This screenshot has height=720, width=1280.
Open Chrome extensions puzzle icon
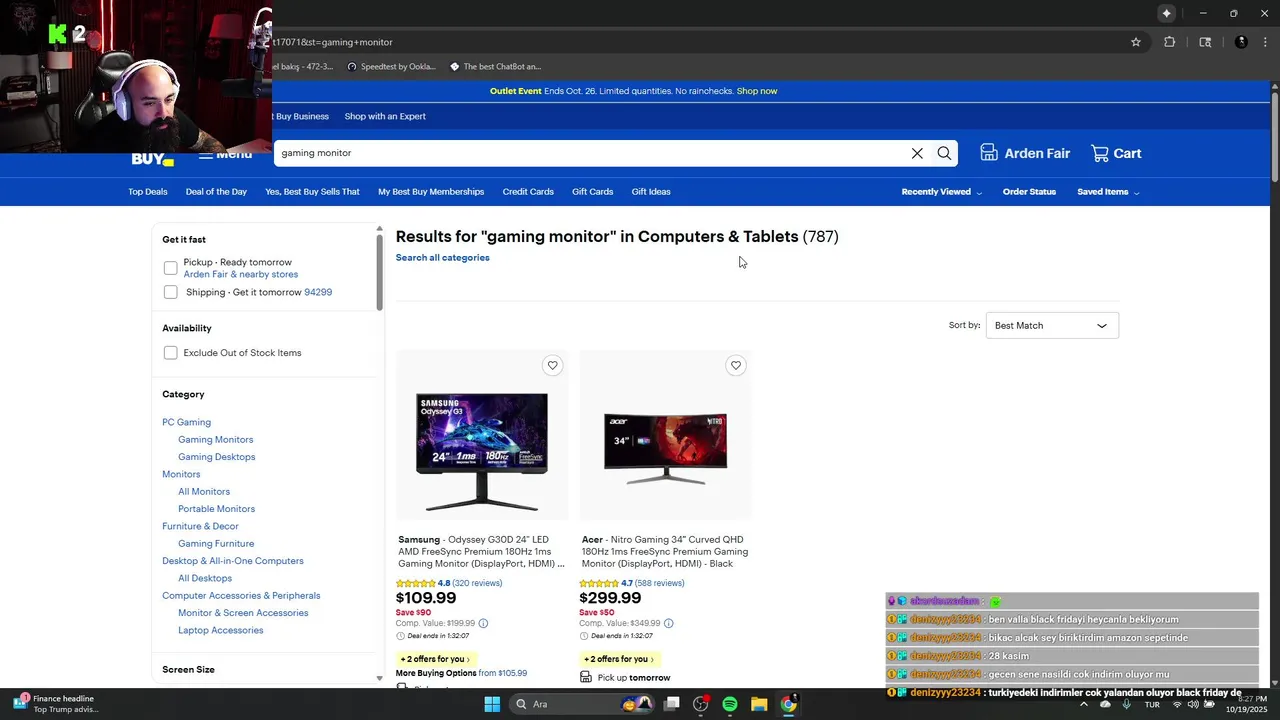pos(1169,42)
